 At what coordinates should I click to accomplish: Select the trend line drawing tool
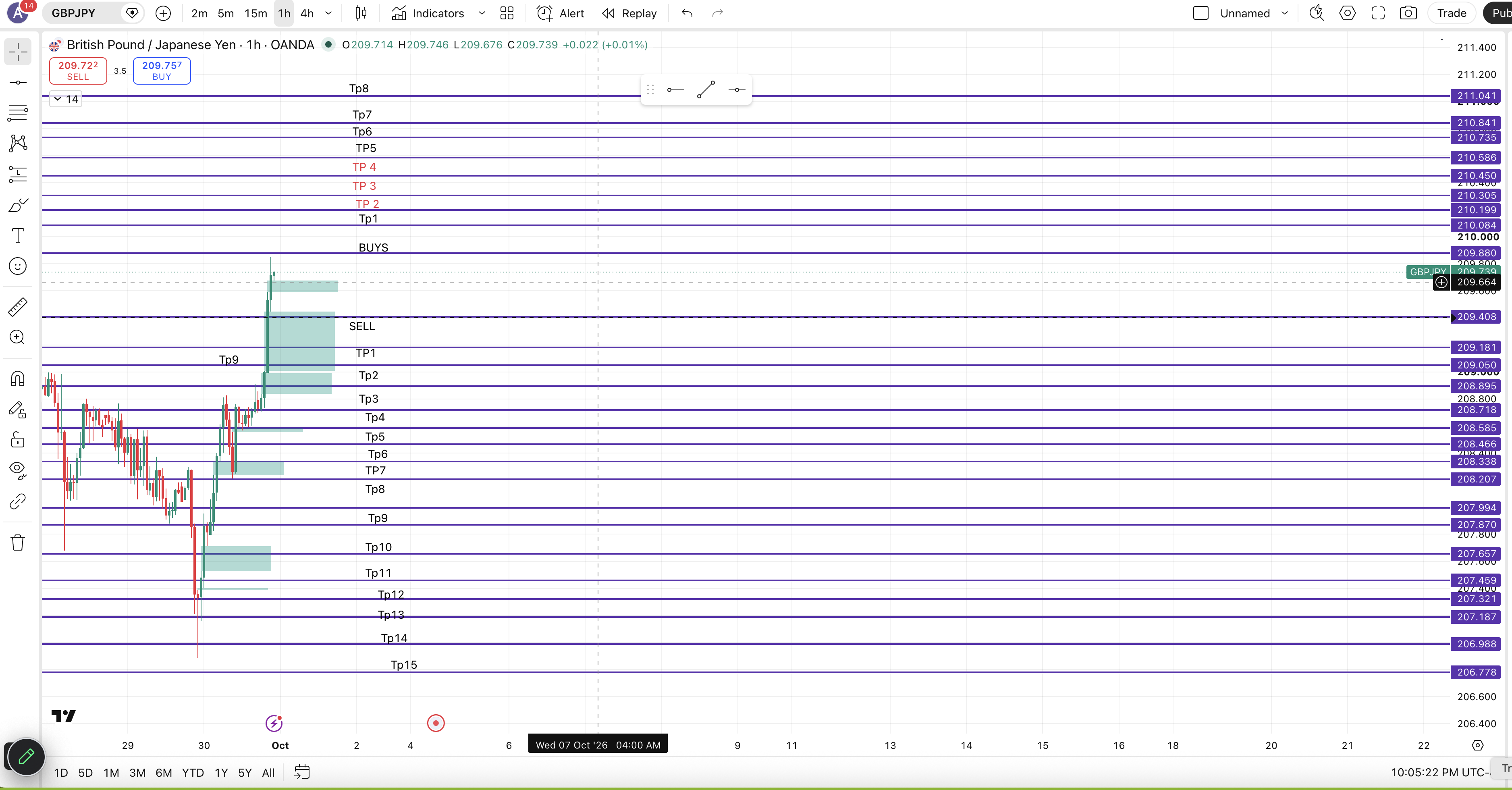[x=18, y=83]
